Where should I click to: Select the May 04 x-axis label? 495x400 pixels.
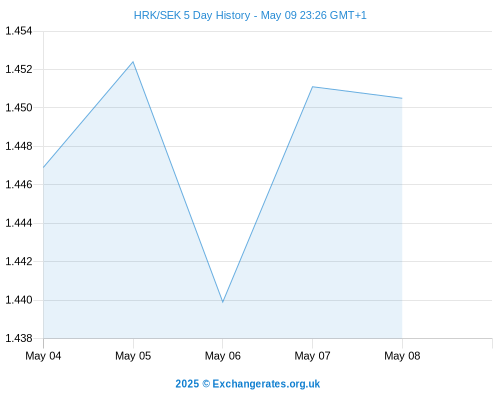43,356
